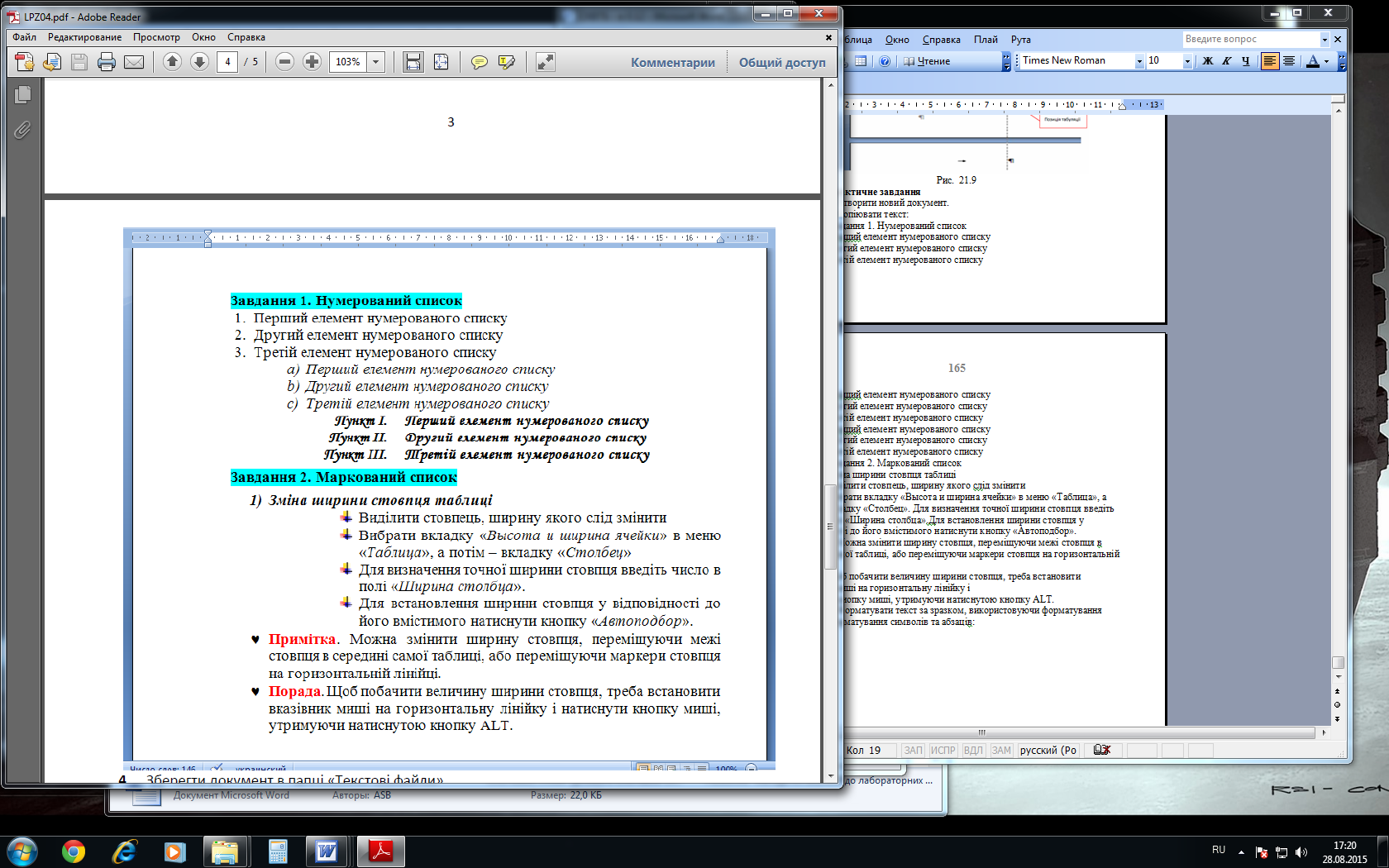Click the page number input field

pos(227,62)
